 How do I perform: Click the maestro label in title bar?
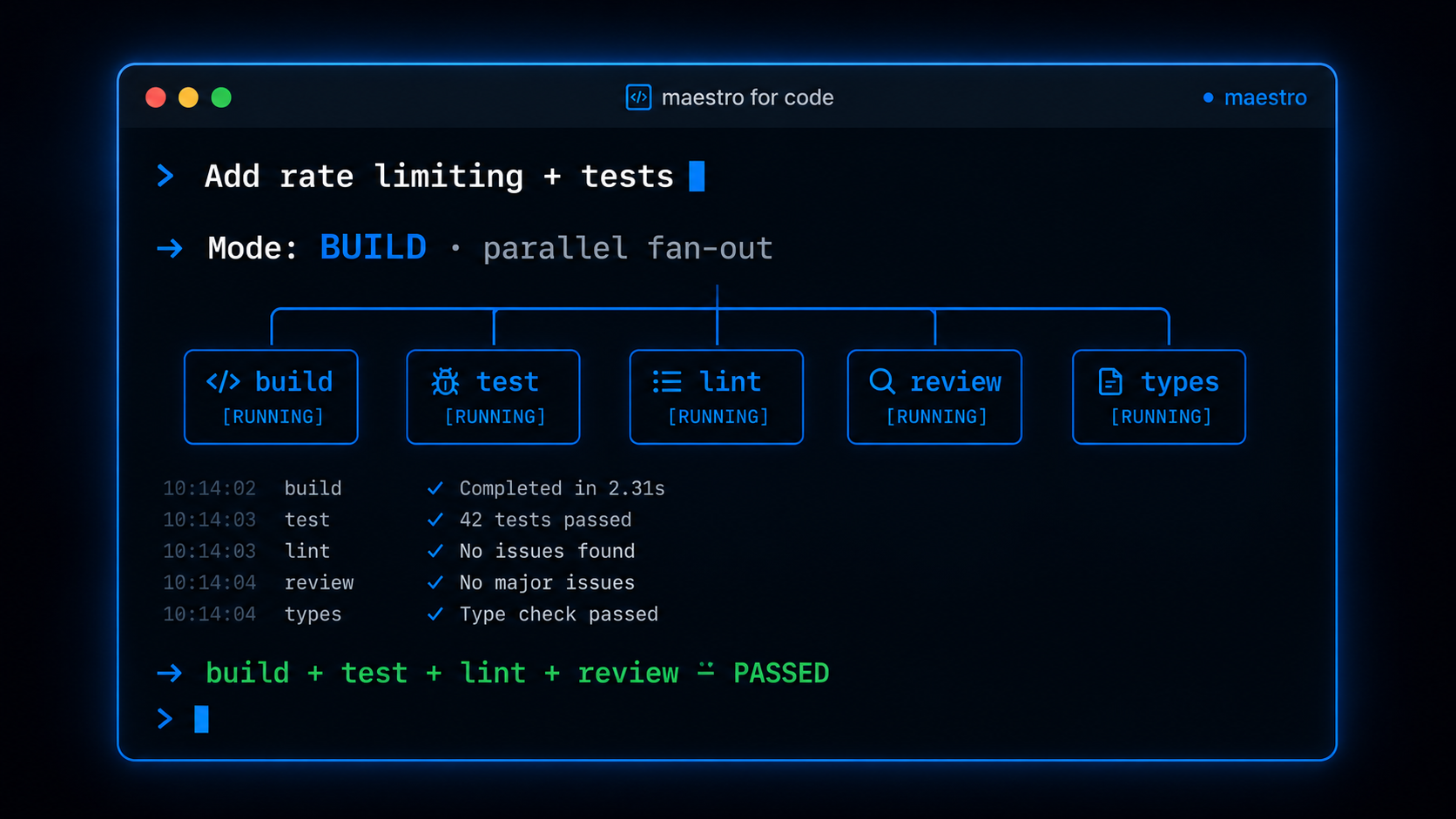point(1265,97)
